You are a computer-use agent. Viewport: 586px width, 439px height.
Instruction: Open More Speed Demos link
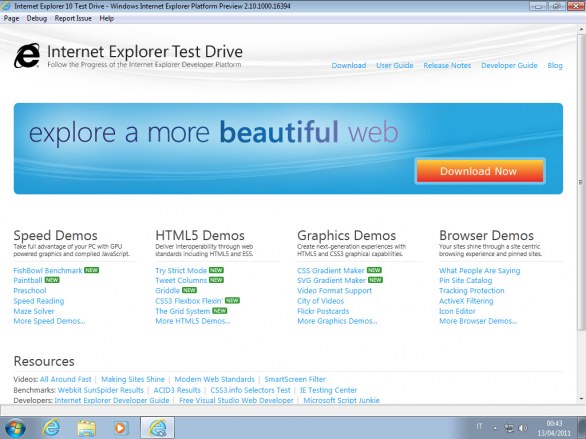(49, 321)
